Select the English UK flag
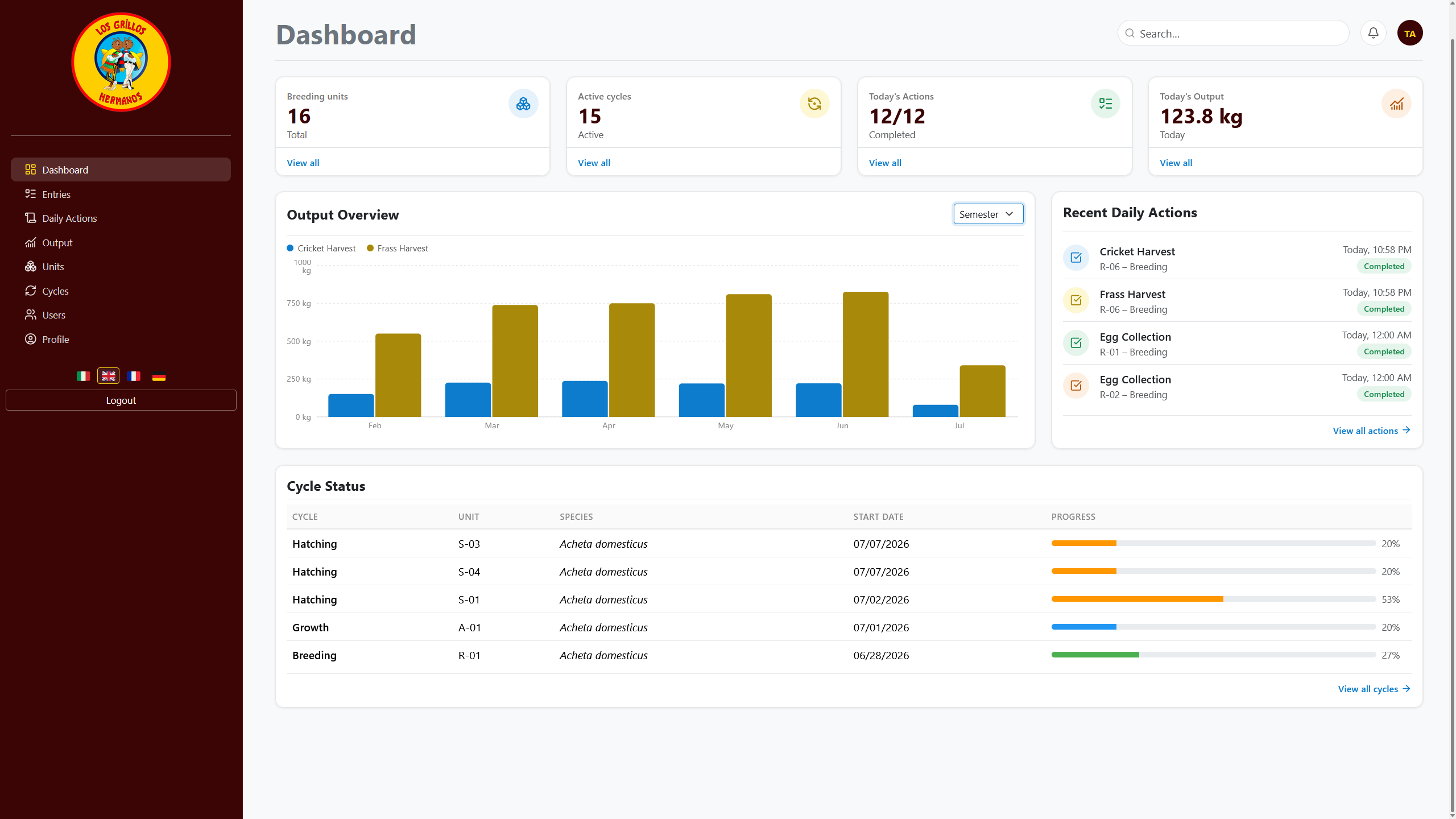1456x819 pixels. pos(108,376)
